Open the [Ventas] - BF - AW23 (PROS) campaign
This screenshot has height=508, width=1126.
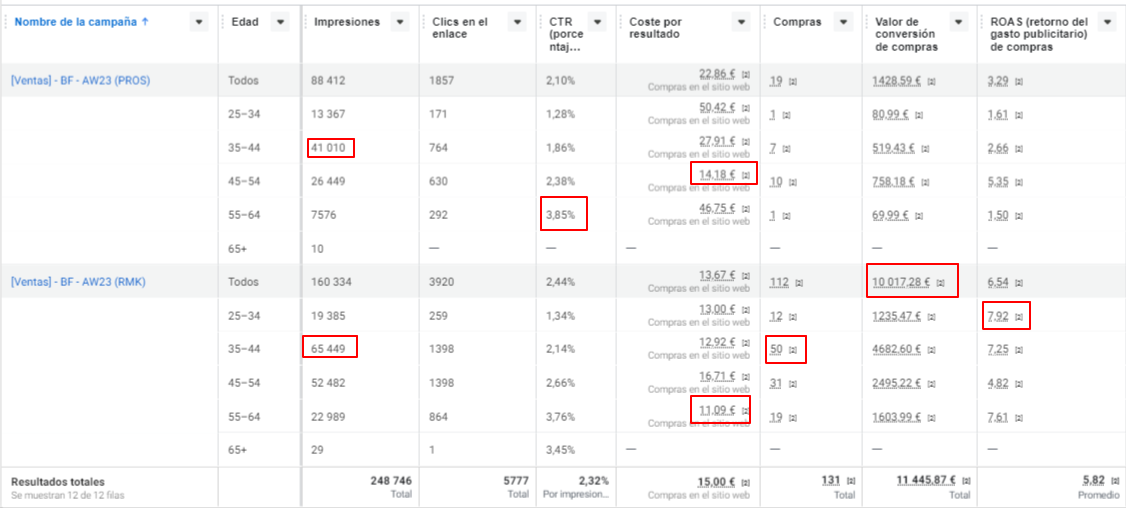80,80
